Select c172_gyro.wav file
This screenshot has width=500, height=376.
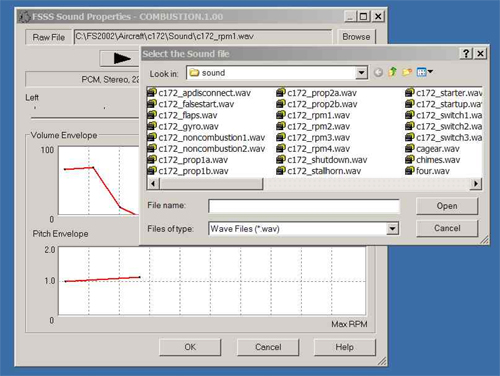coord(183,126)
